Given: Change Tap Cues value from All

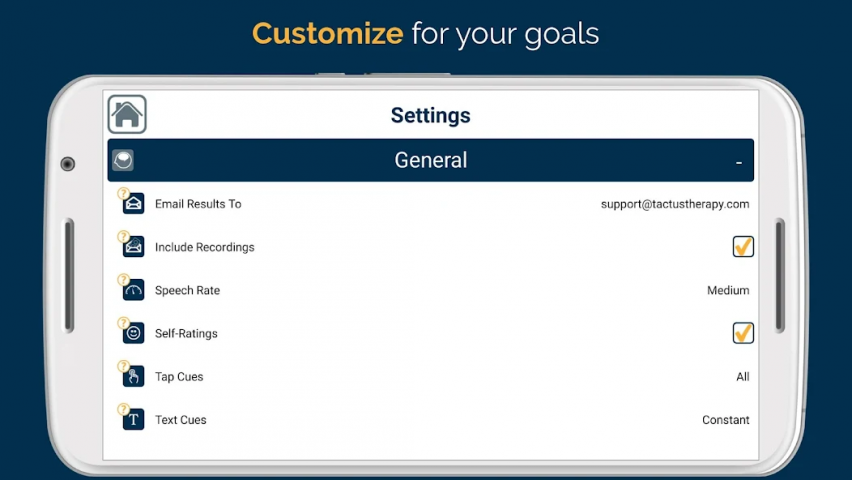Looking at the screenshot, I should point(742,377).
